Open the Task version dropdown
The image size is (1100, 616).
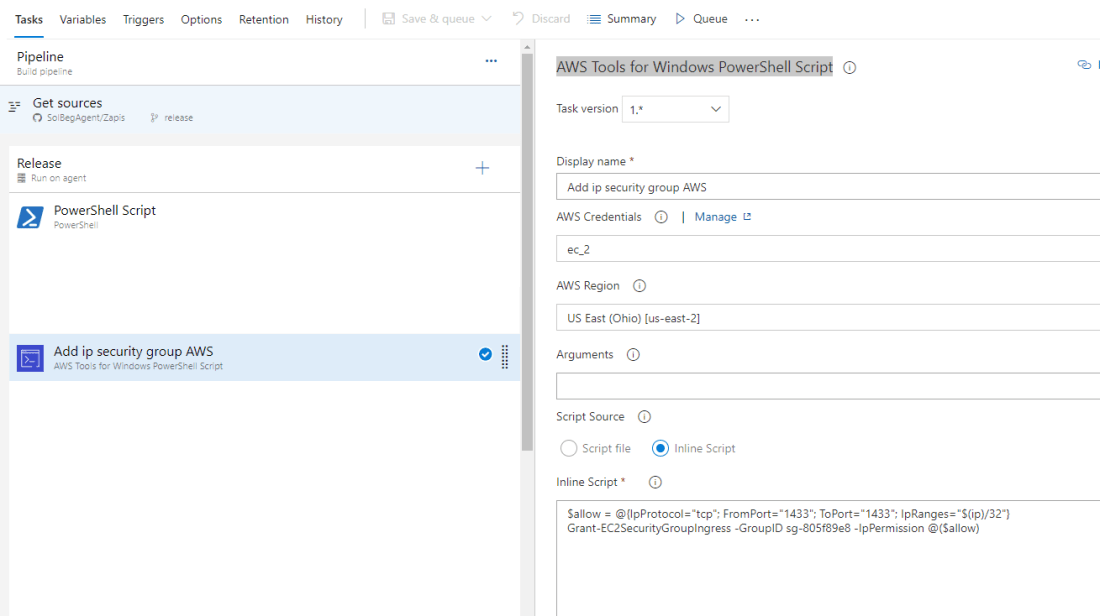[x=674, y=108]
